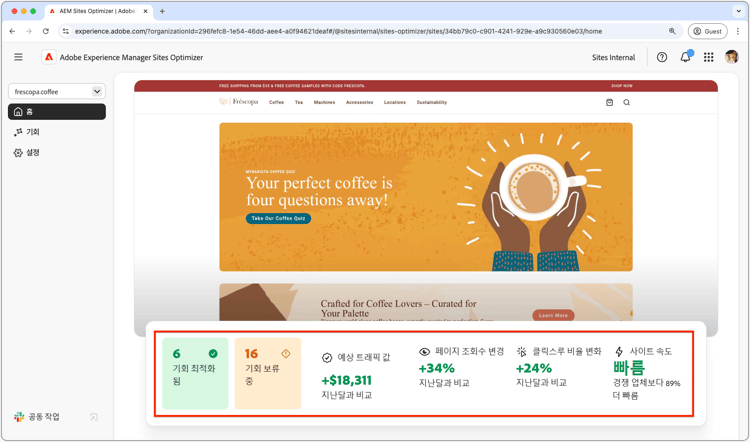750x442 pixels.
Task: Click the eye icon for 페이지 조회수 변경
Action: (x=424, y=352)
